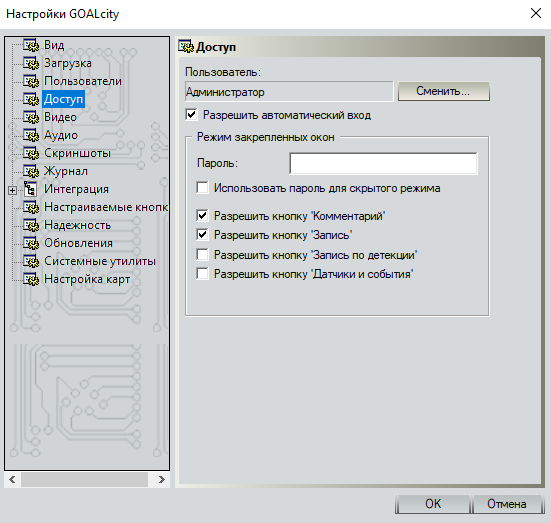551x523 pixels.
Task: Click the horizontal scrollbar thumb
Action: click(84, 479)
